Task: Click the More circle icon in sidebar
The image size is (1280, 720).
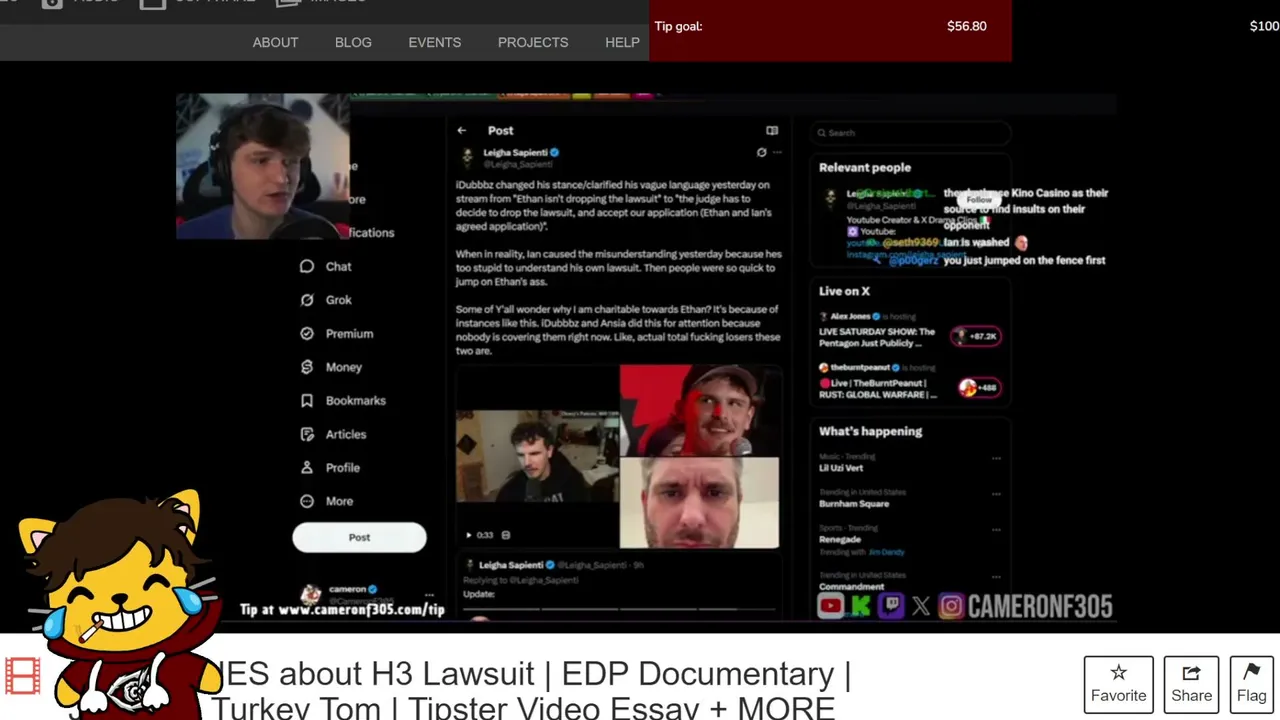Action: [307, 501]
